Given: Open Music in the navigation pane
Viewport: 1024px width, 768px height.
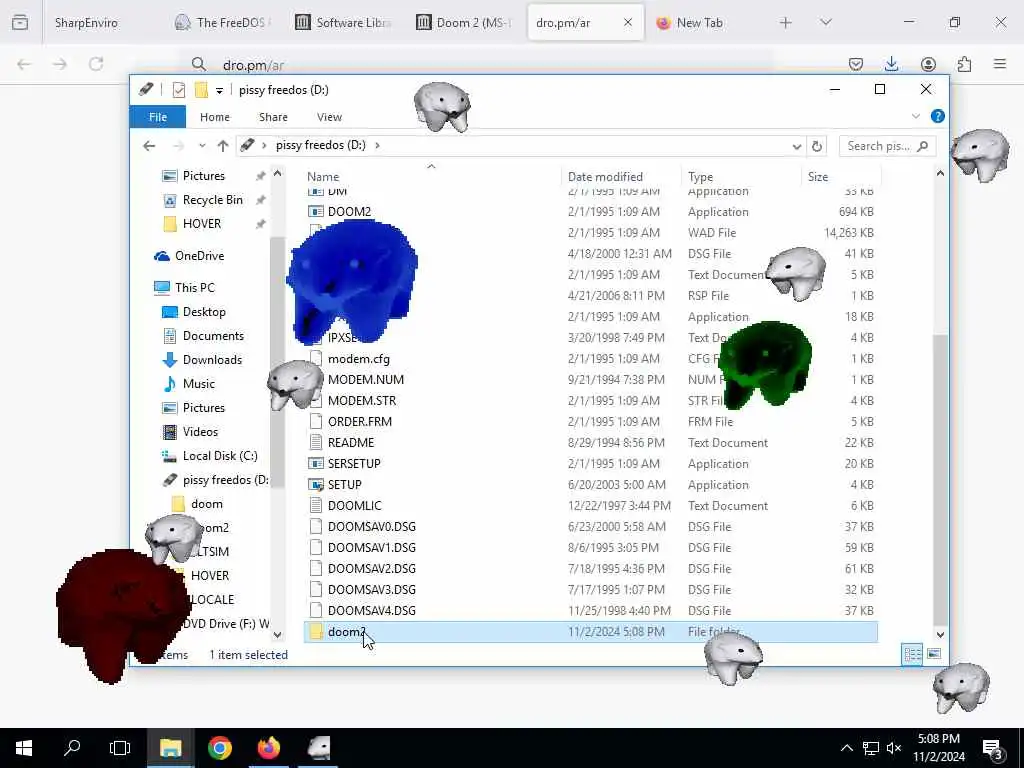Looking at the screenshot, I should click(x=199, y=383).
